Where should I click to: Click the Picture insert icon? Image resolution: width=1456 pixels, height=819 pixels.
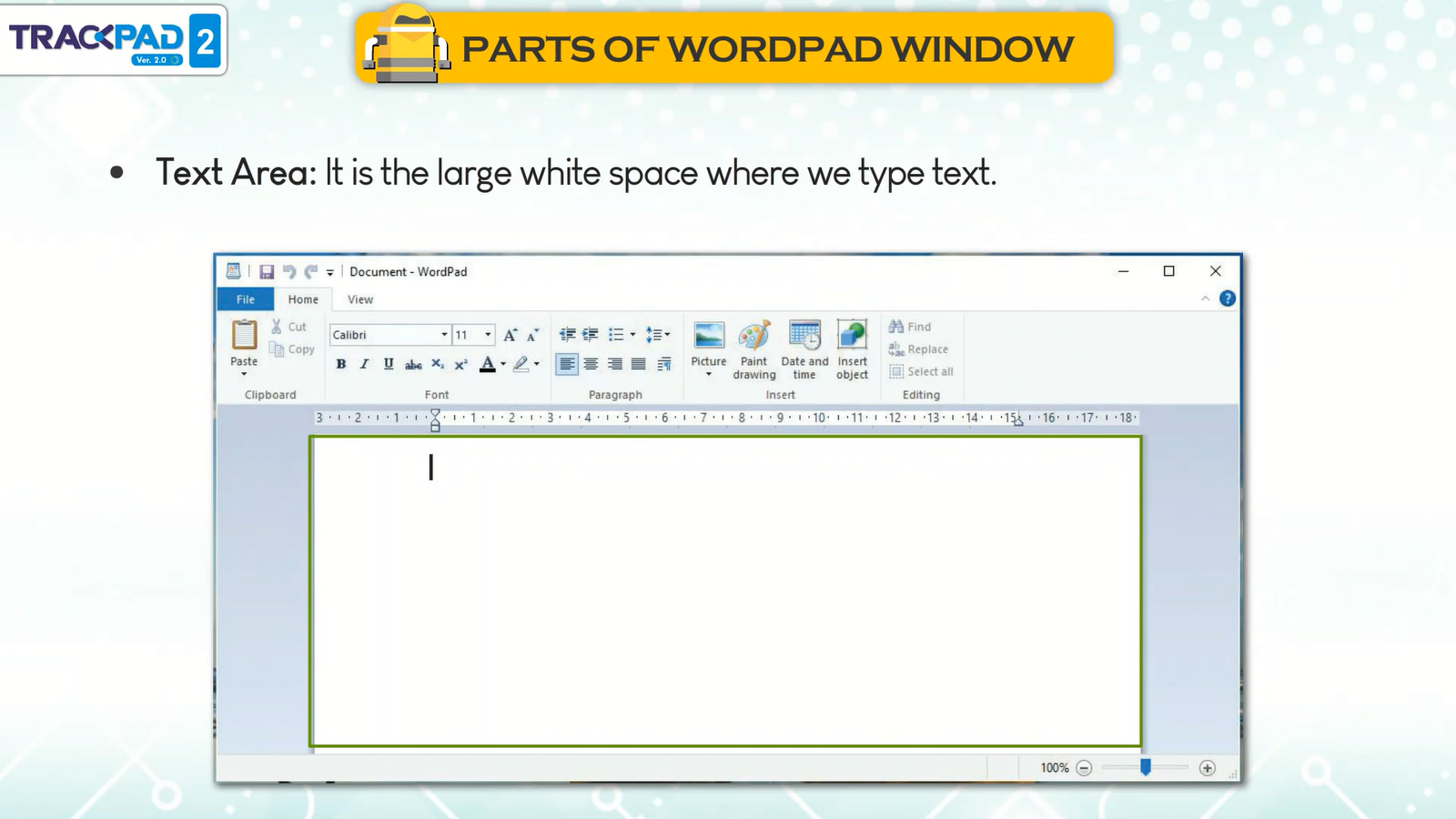coord(709,335)
